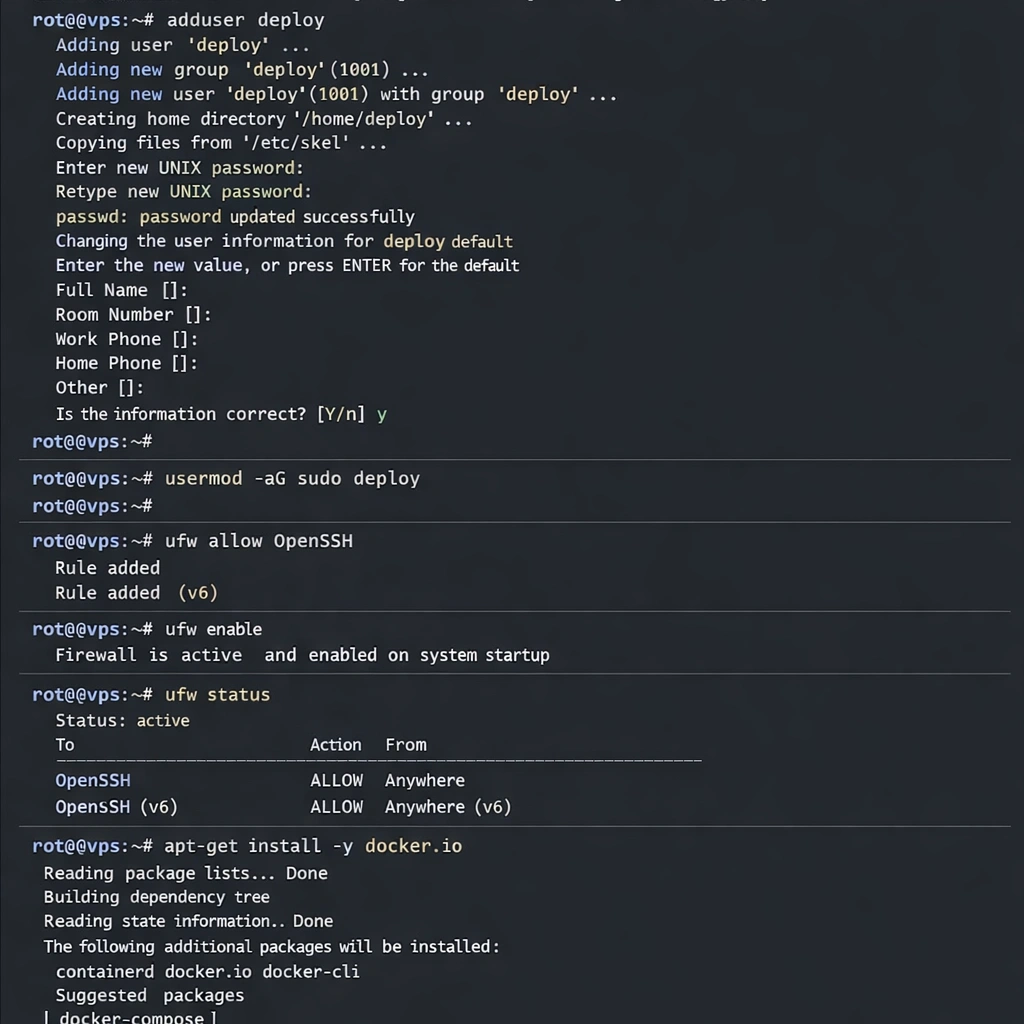Click the 'Enter new UNIX password:' line
Image resolution: width=1024 pixels, height=1024 pixels.
[x=179, y=167]
